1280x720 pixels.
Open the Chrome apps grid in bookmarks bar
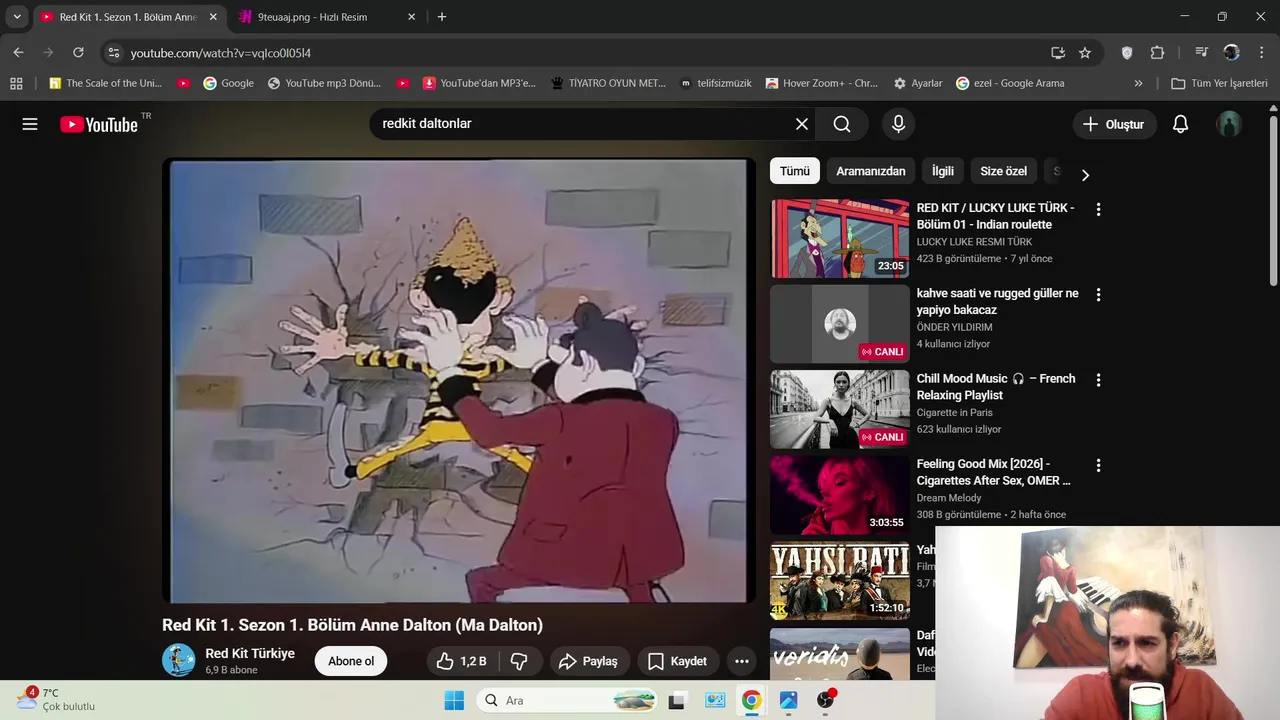(16, 83)
